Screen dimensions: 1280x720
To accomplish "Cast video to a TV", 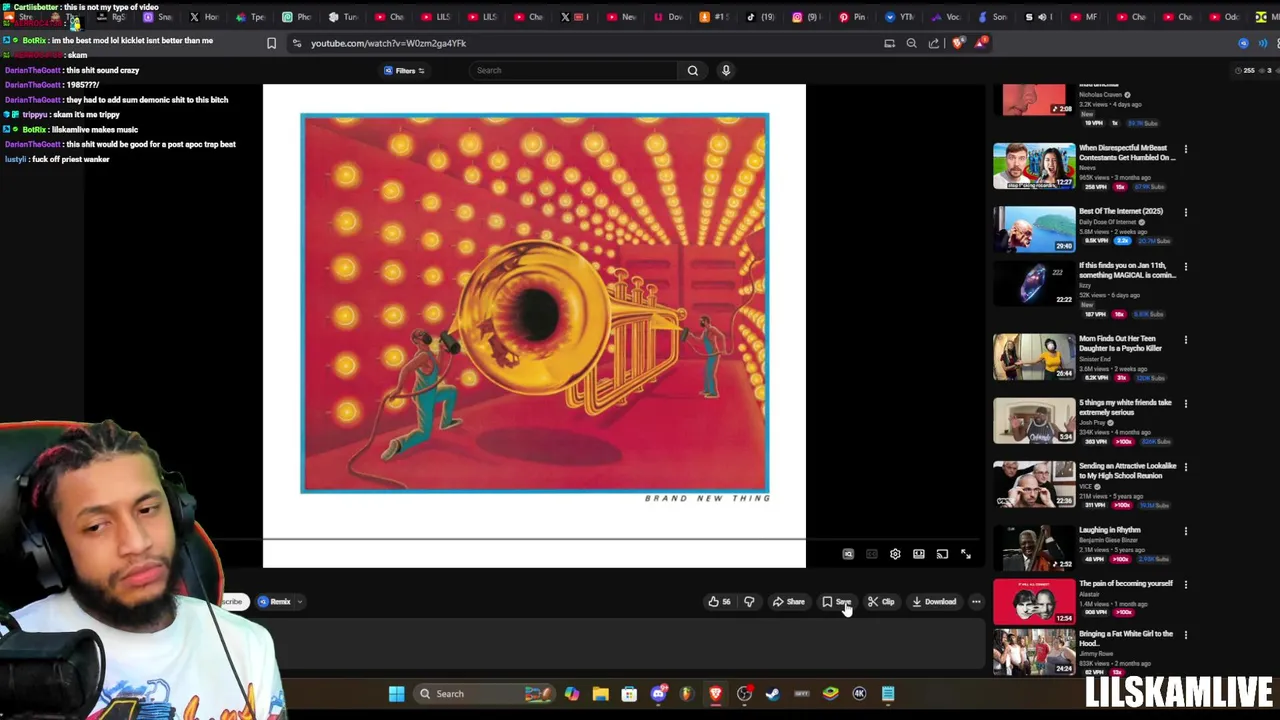I will [942, 554].
